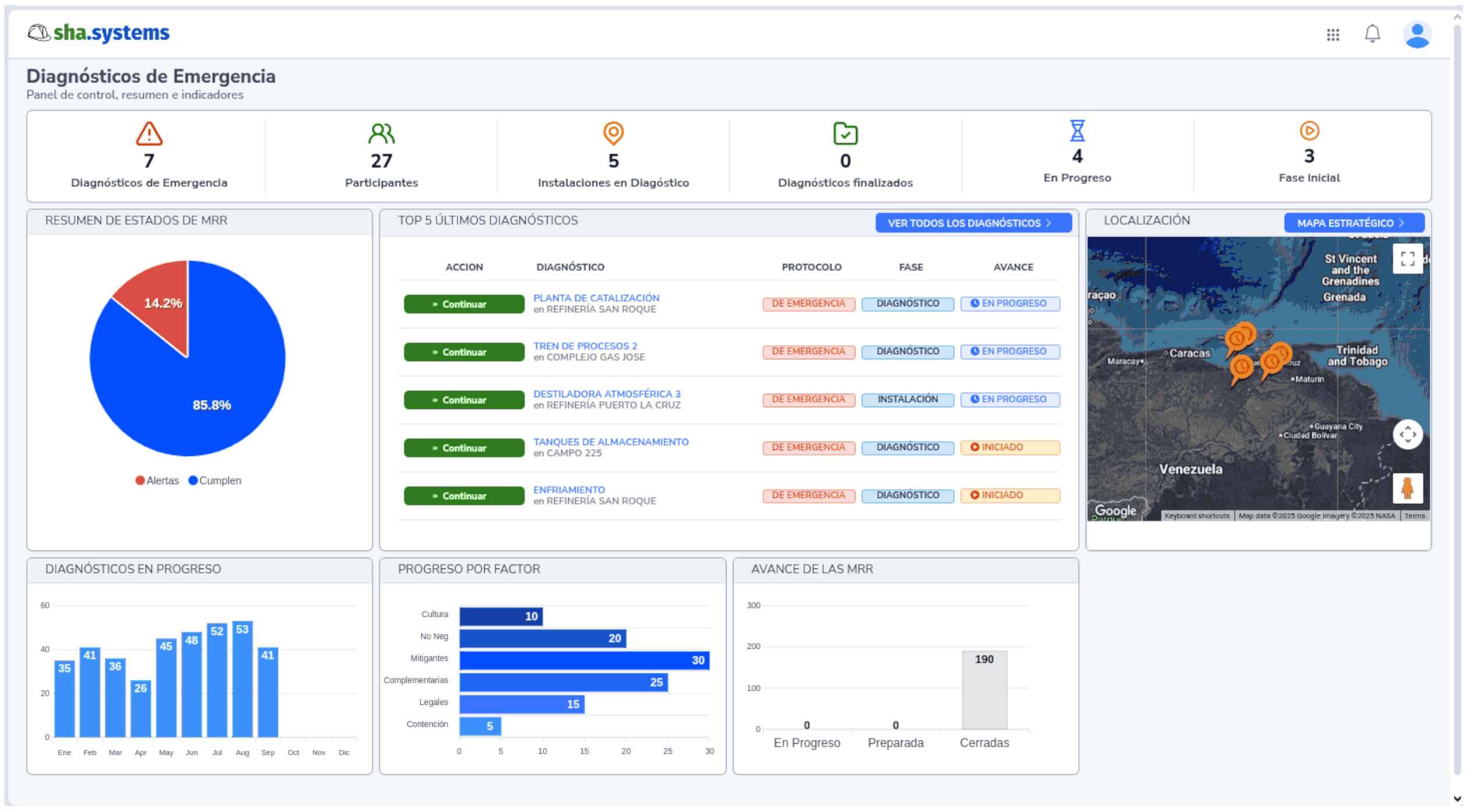1470x812 pixels.
Task: Click the sha.systems logo
Action: click(99, 33)
